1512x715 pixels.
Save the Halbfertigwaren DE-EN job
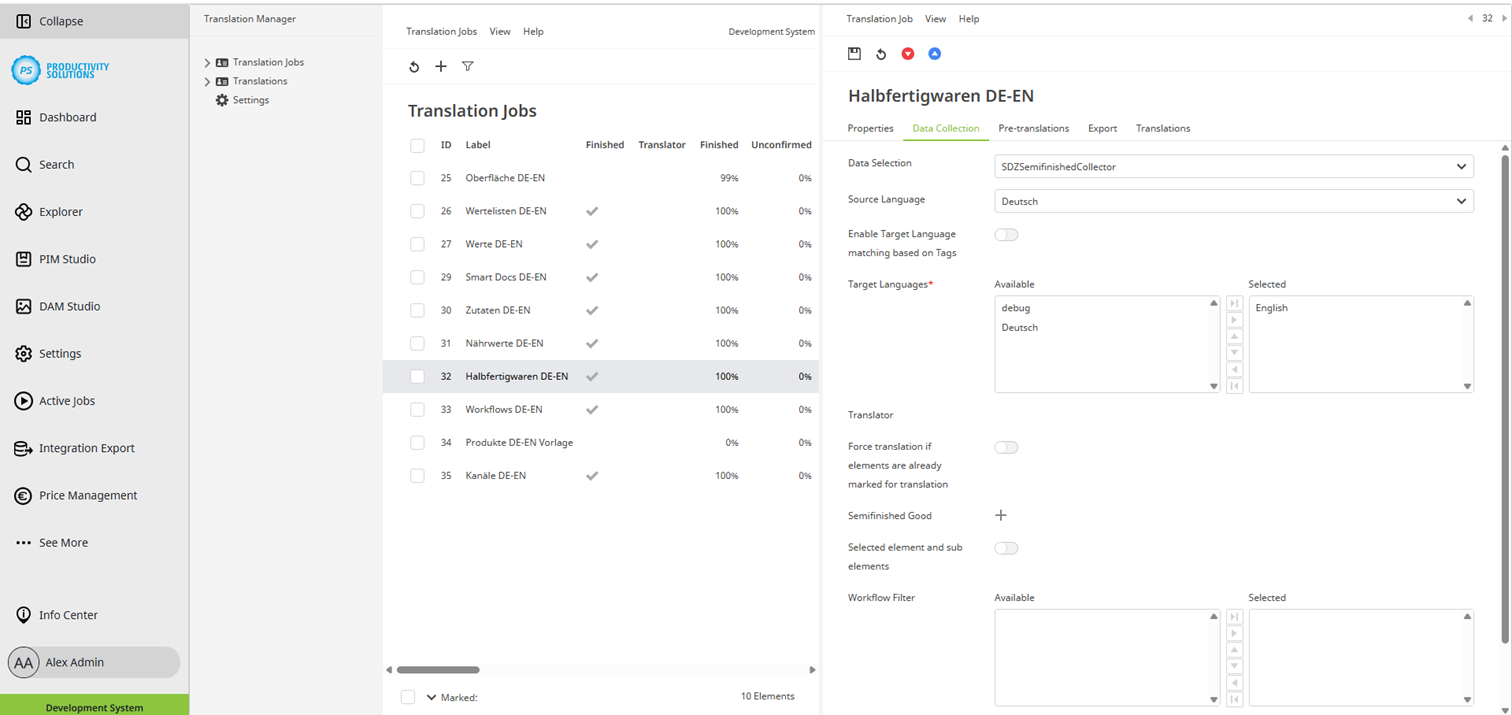click(854, 53)
